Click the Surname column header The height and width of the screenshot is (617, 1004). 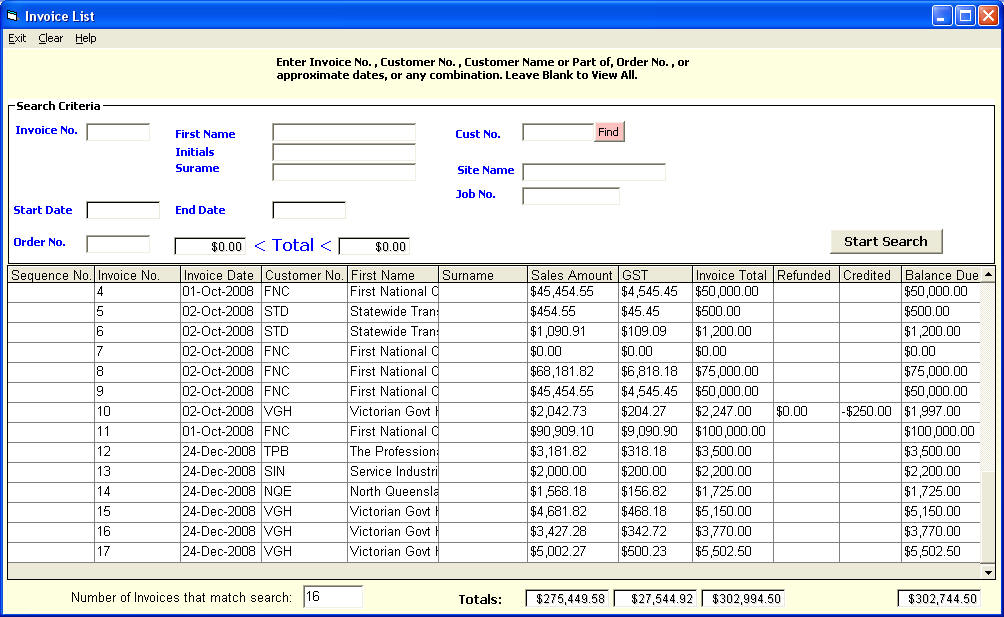[x=483, y=275]
